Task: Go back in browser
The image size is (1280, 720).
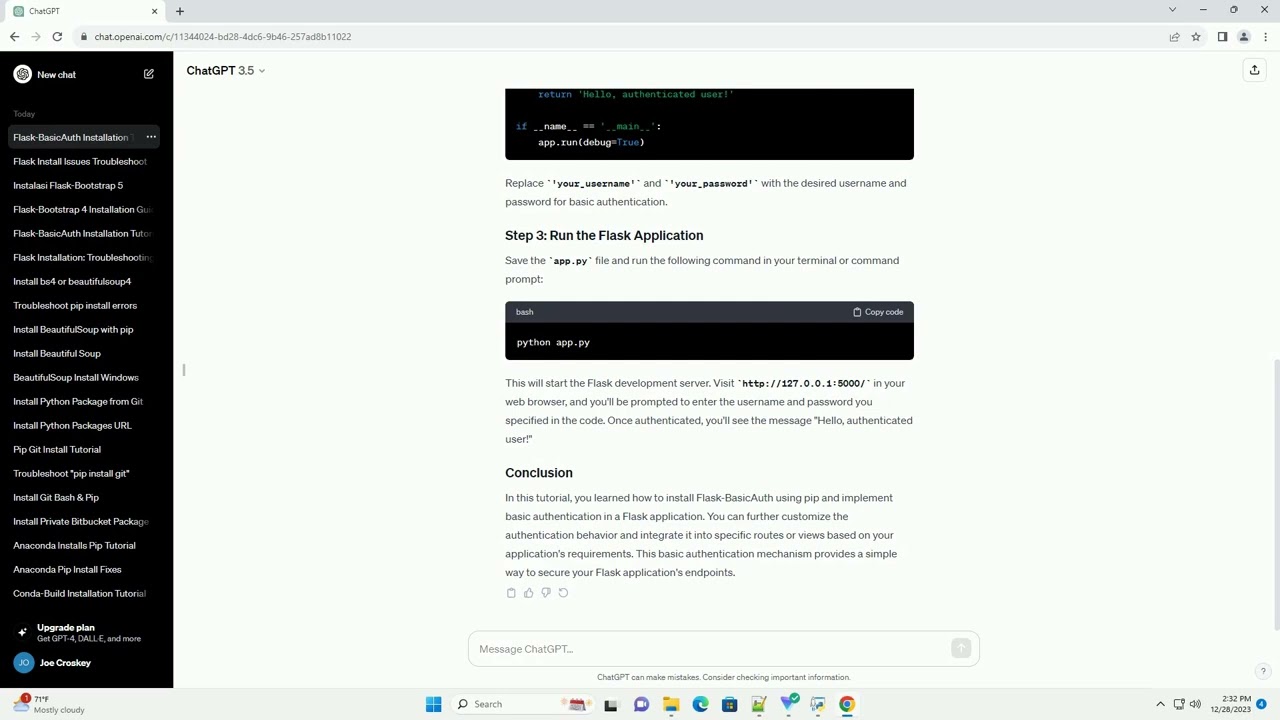Action: click(14, 37)
